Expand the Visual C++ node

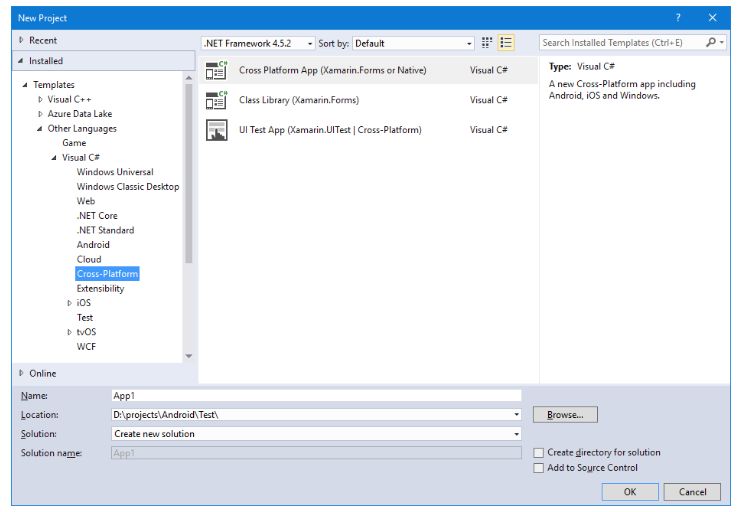pos(40,99)
